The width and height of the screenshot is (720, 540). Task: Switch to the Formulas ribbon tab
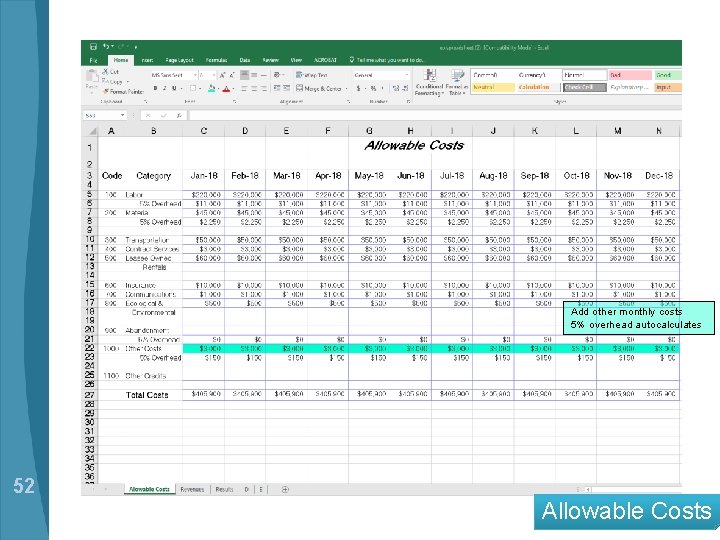pyautogui.click(x=216, y=60)
